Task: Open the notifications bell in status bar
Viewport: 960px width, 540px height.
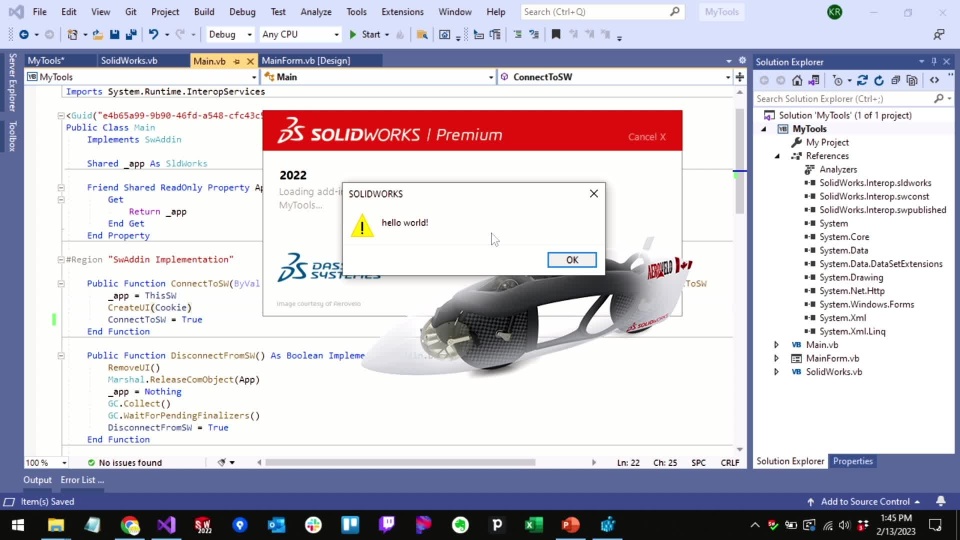Action: tap(940, 501)
